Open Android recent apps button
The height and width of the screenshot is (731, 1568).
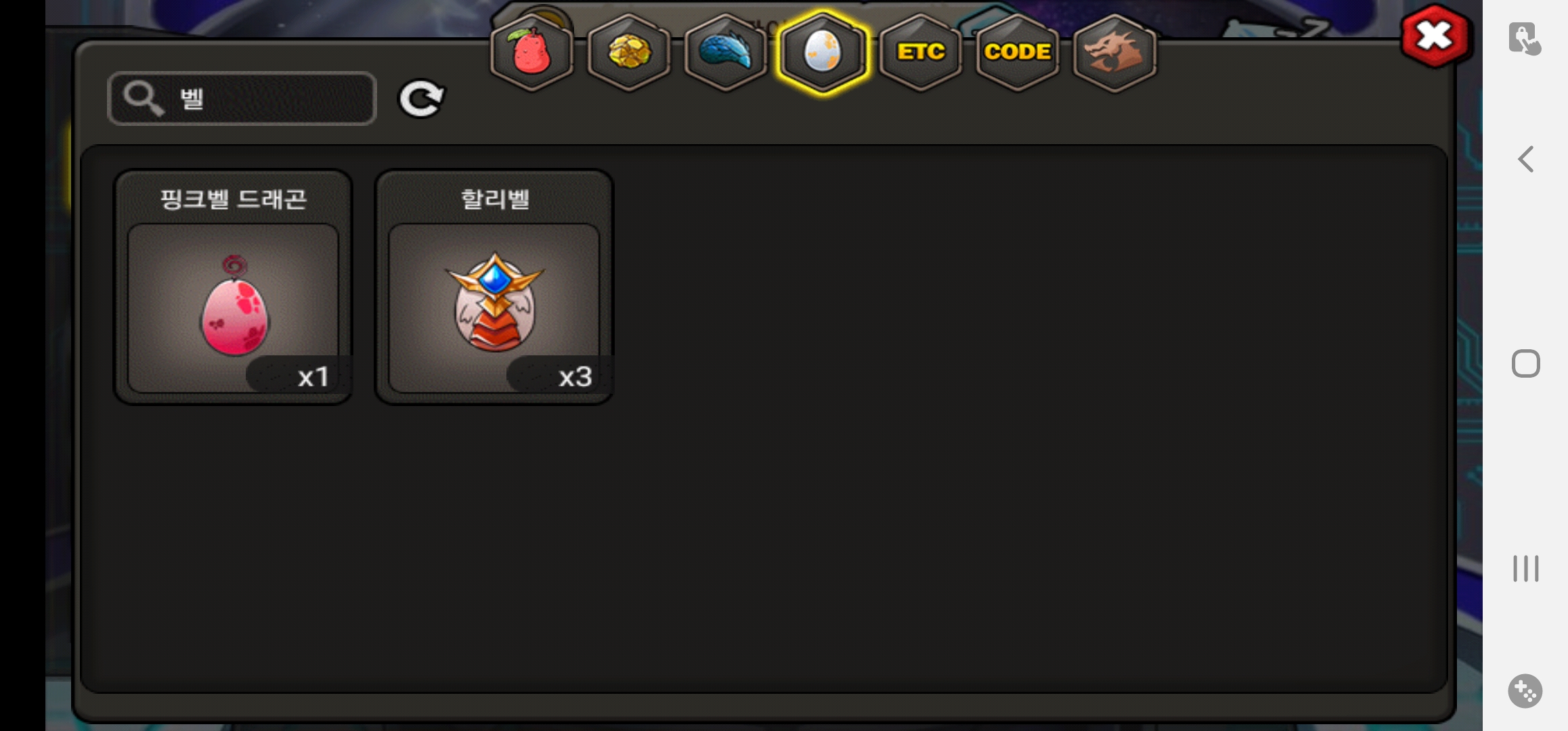1525,569
